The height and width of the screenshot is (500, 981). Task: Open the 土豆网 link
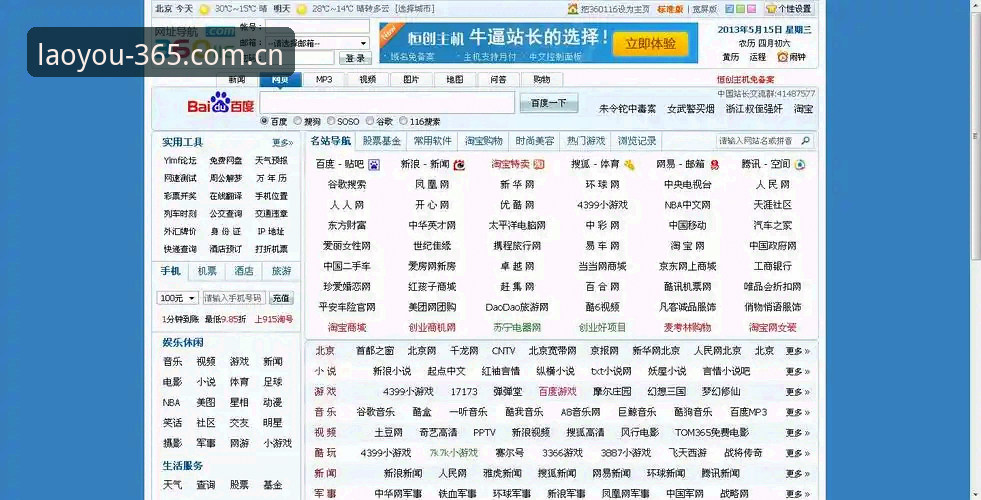pos(389,432)
